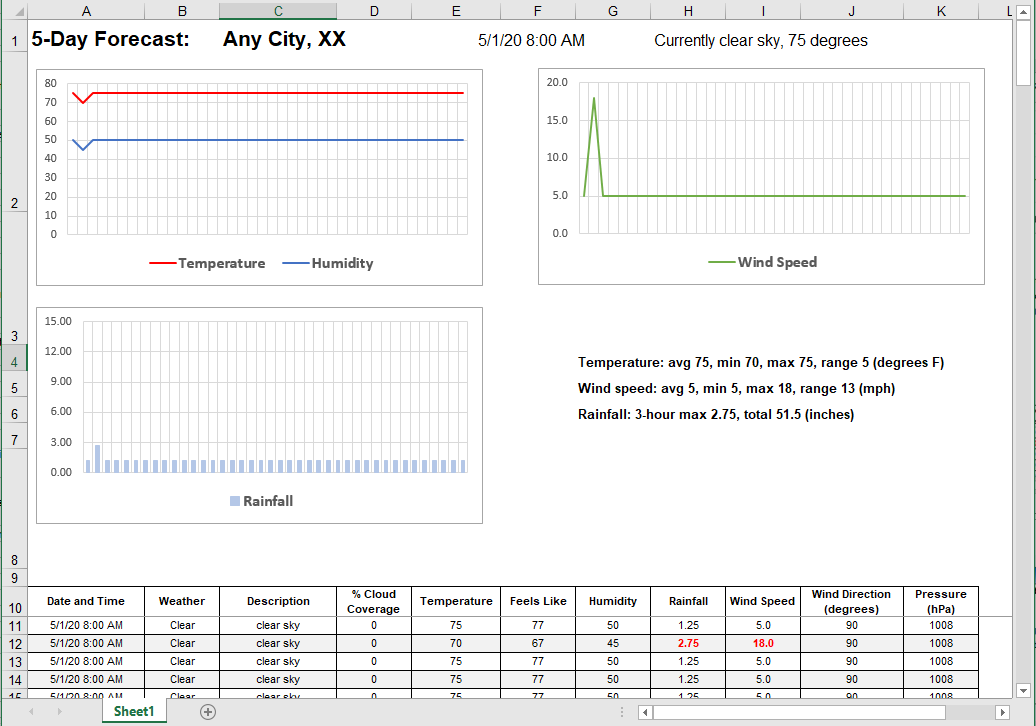
Task: Select the Rainfall bar chart
Action: coord(260,415)
